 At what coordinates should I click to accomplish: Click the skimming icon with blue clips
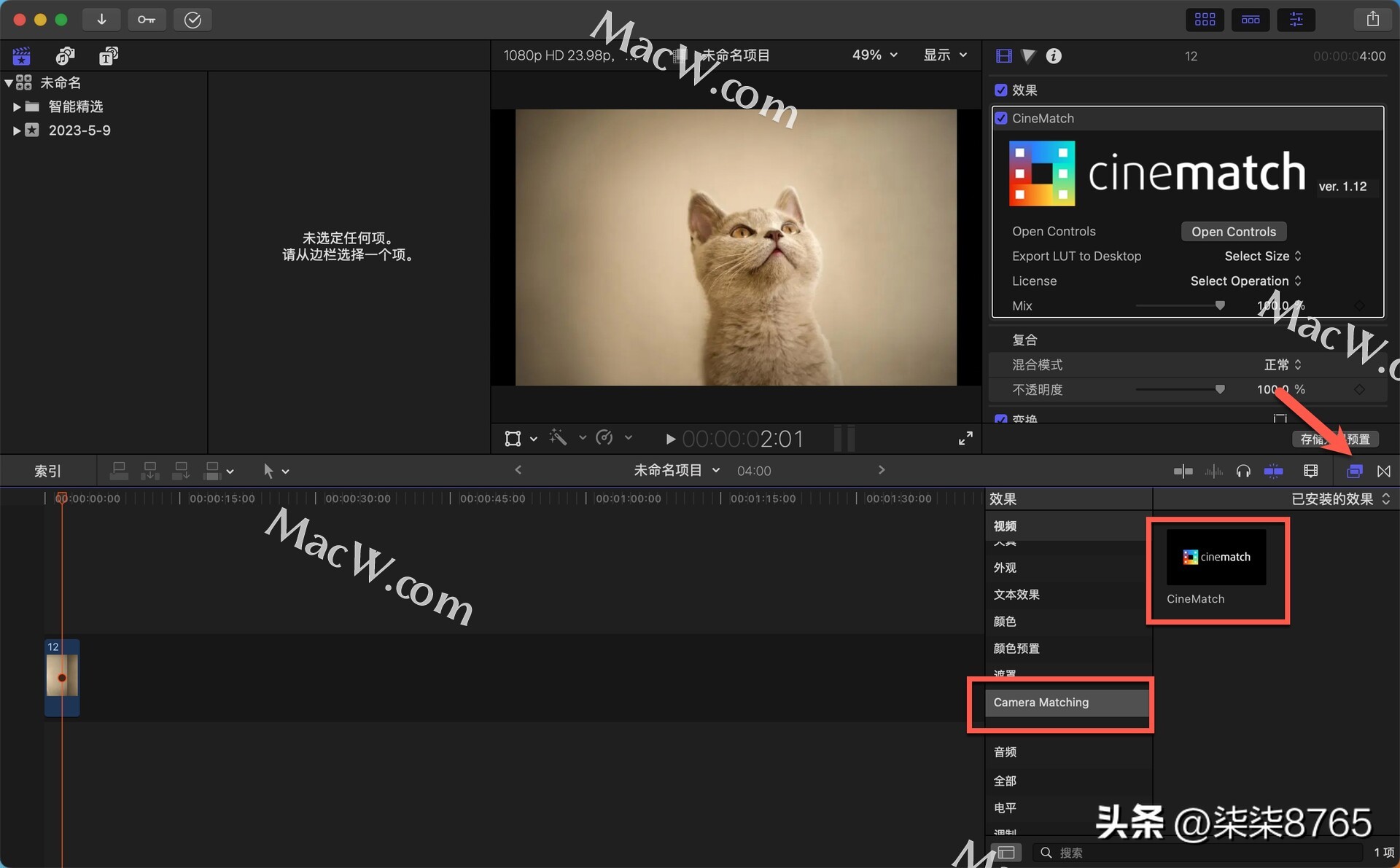point(1274,471)
